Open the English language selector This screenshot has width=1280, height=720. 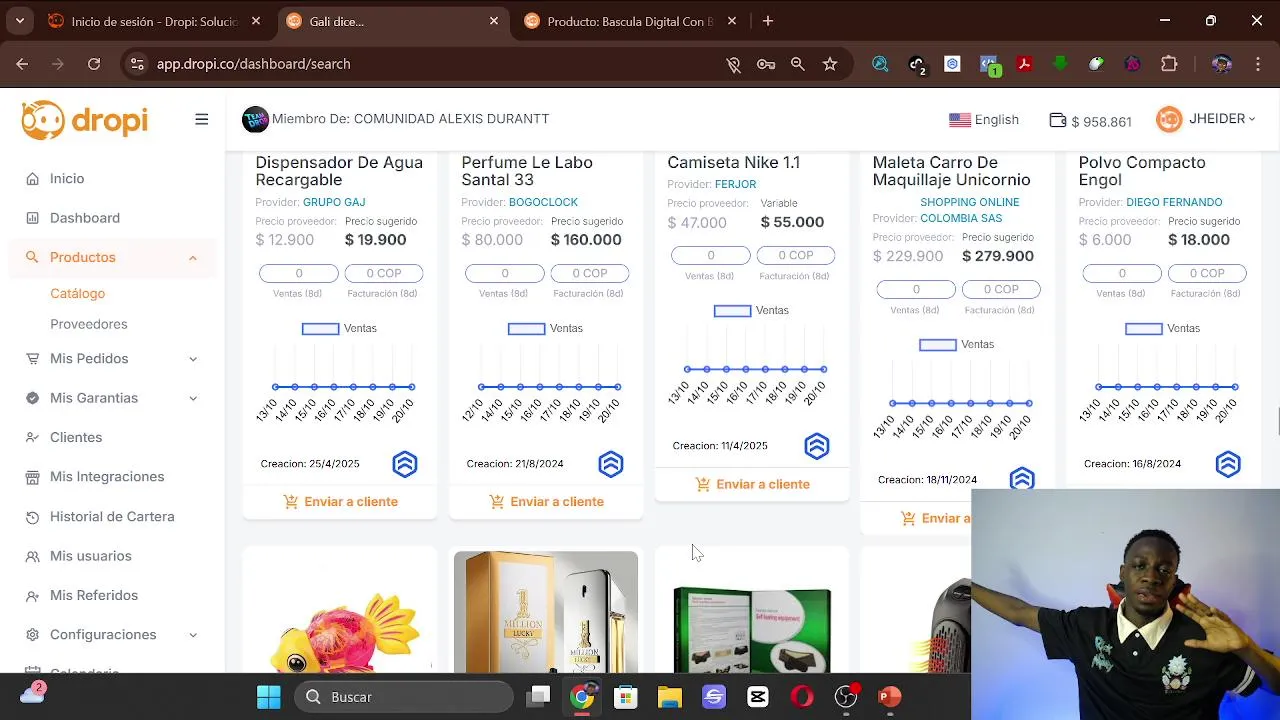pyautogui.click(x=984, y=120)
